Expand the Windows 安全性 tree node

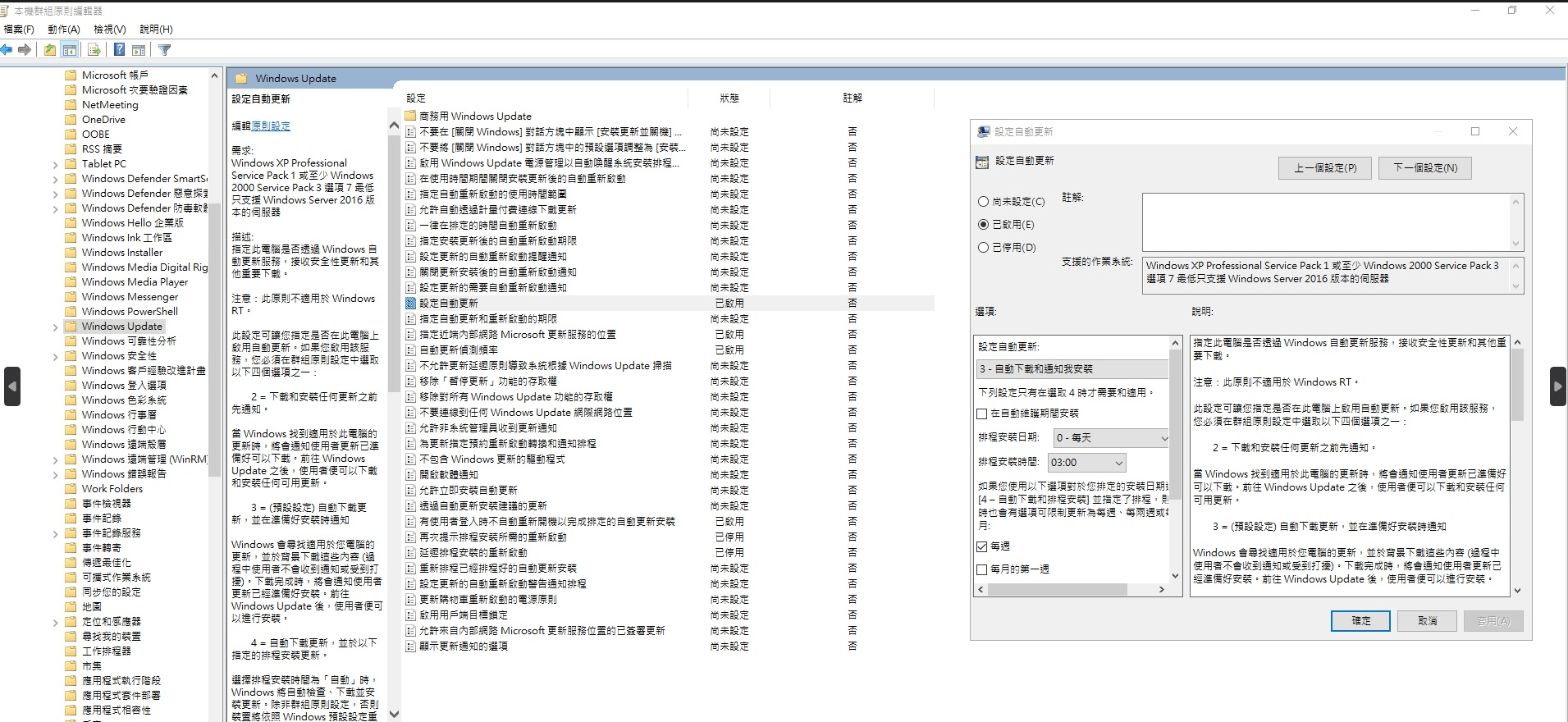[x=56, y=356]
